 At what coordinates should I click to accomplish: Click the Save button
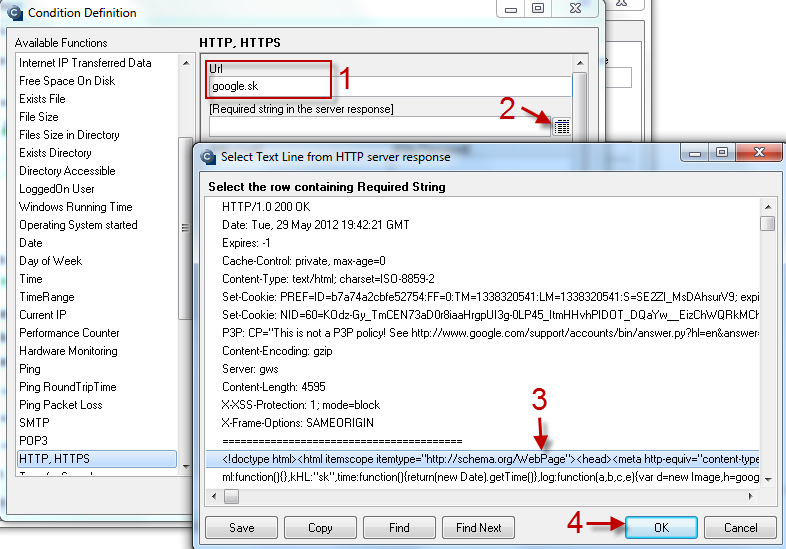pyautogui.click(x=242, y=527)
